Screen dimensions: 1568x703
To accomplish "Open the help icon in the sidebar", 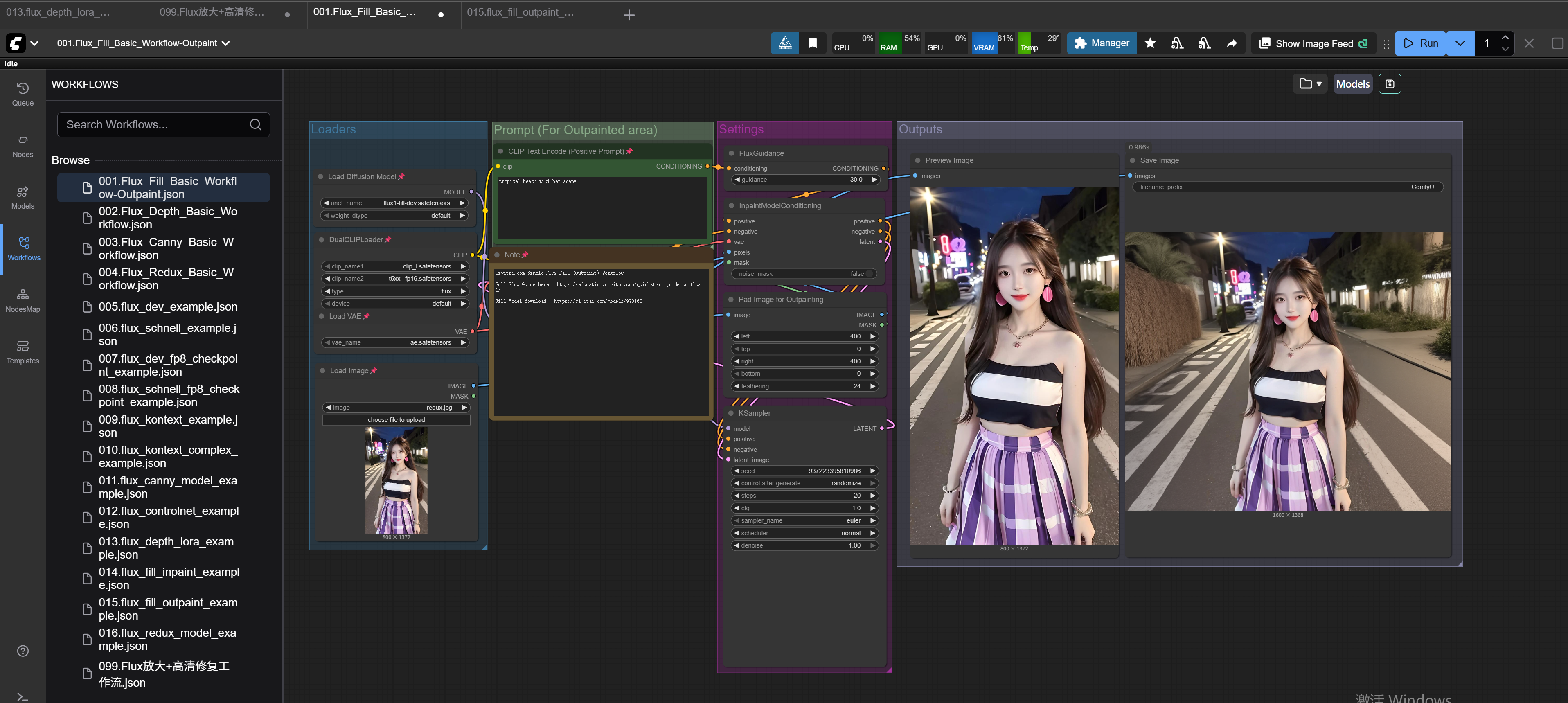I will (x=23, y=651).
